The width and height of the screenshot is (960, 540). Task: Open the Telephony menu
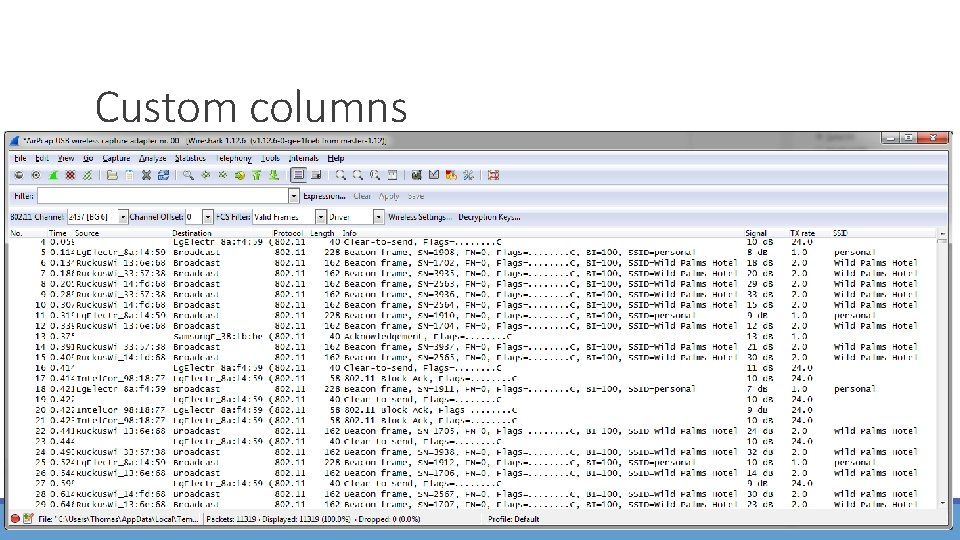coord(233,158)
